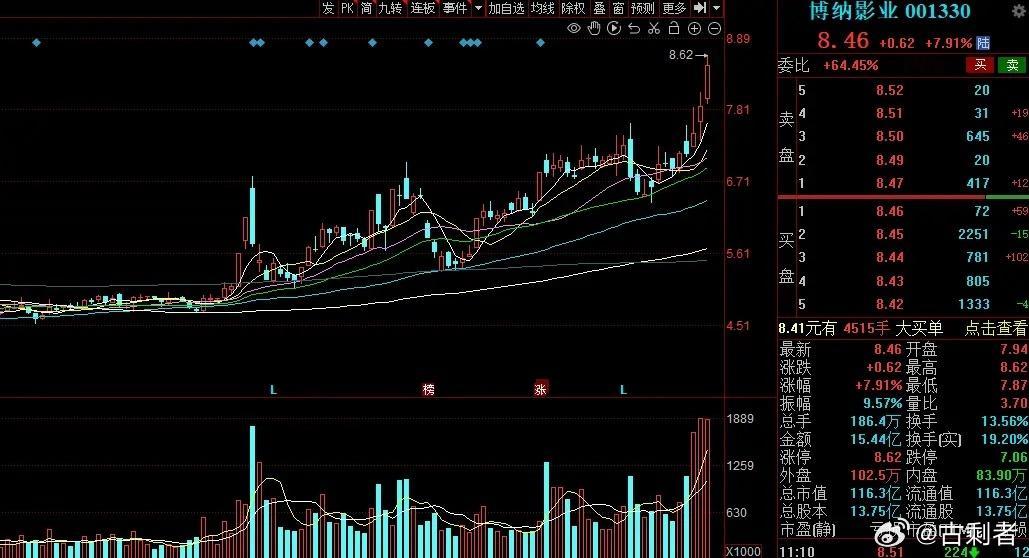
Task: Zoom out with the minus circle icon
Action: [715, 28]
